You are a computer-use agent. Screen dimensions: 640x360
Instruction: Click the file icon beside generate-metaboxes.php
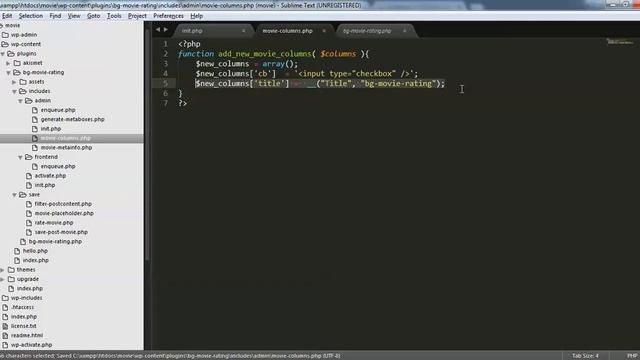[x=35, y=119]
